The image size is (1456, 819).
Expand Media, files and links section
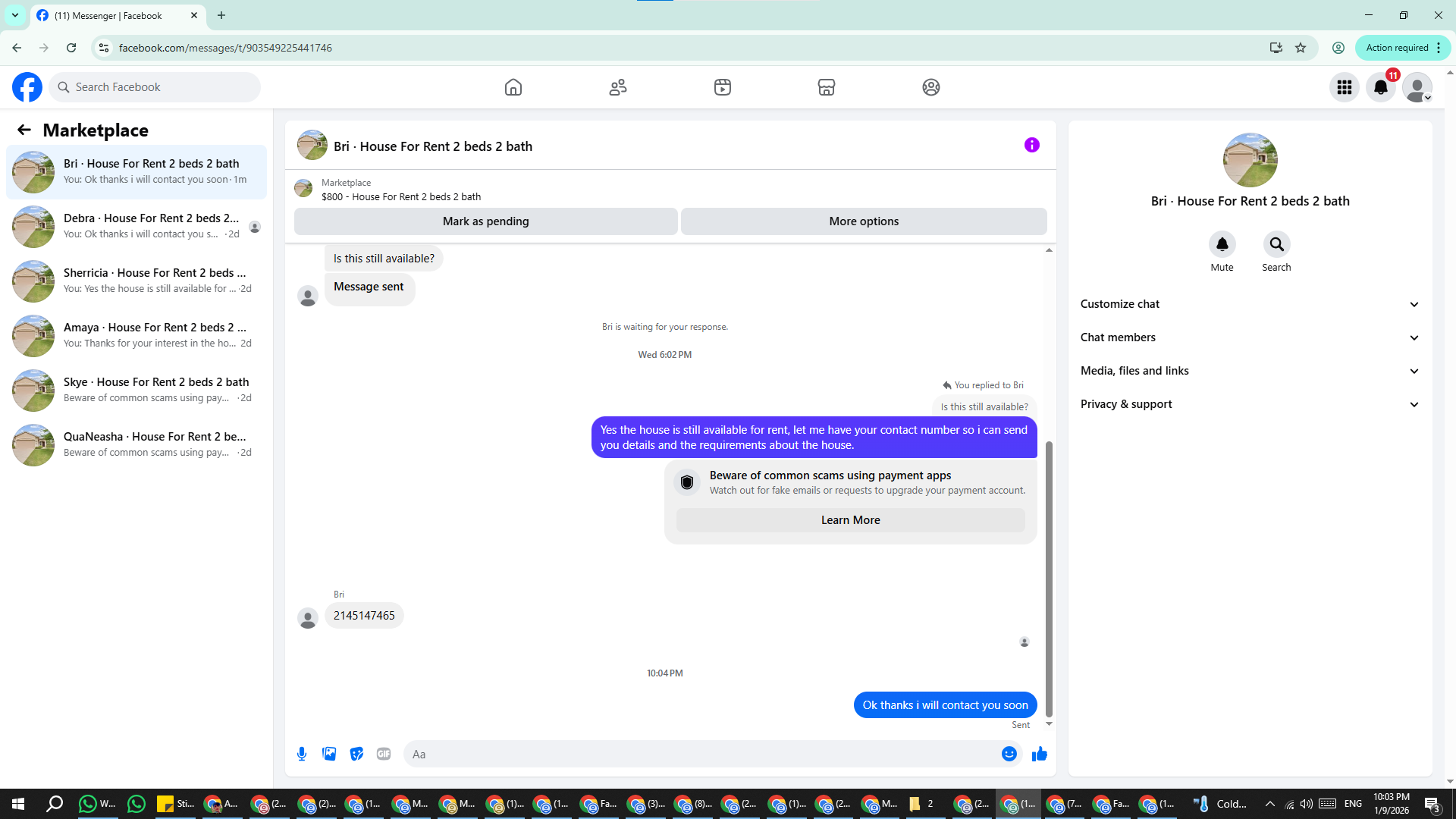click(1249, 371)
